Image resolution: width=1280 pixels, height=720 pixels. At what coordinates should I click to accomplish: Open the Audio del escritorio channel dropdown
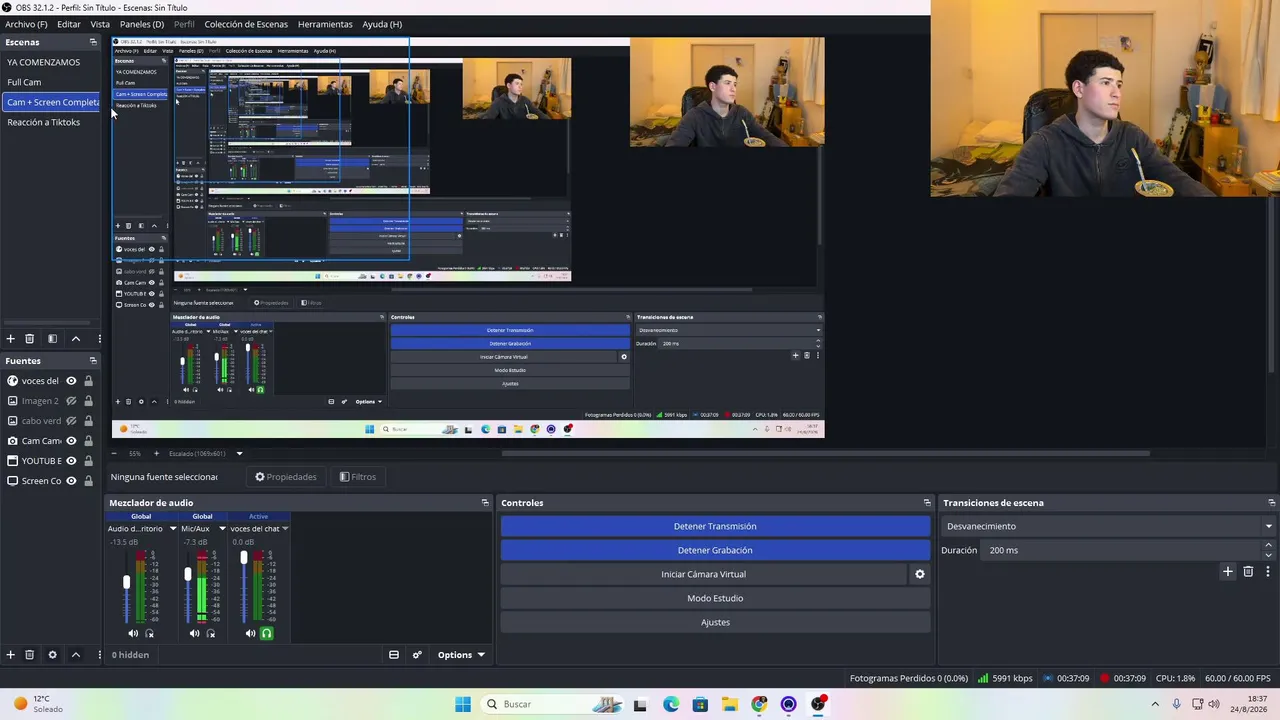(x=172, y=529)
